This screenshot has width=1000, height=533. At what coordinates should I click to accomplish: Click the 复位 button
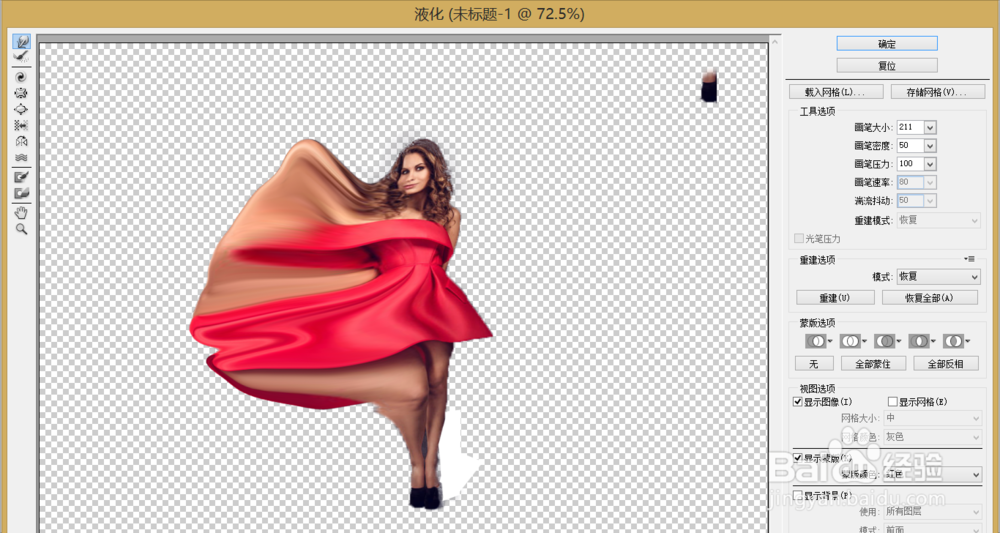[887, 66]
